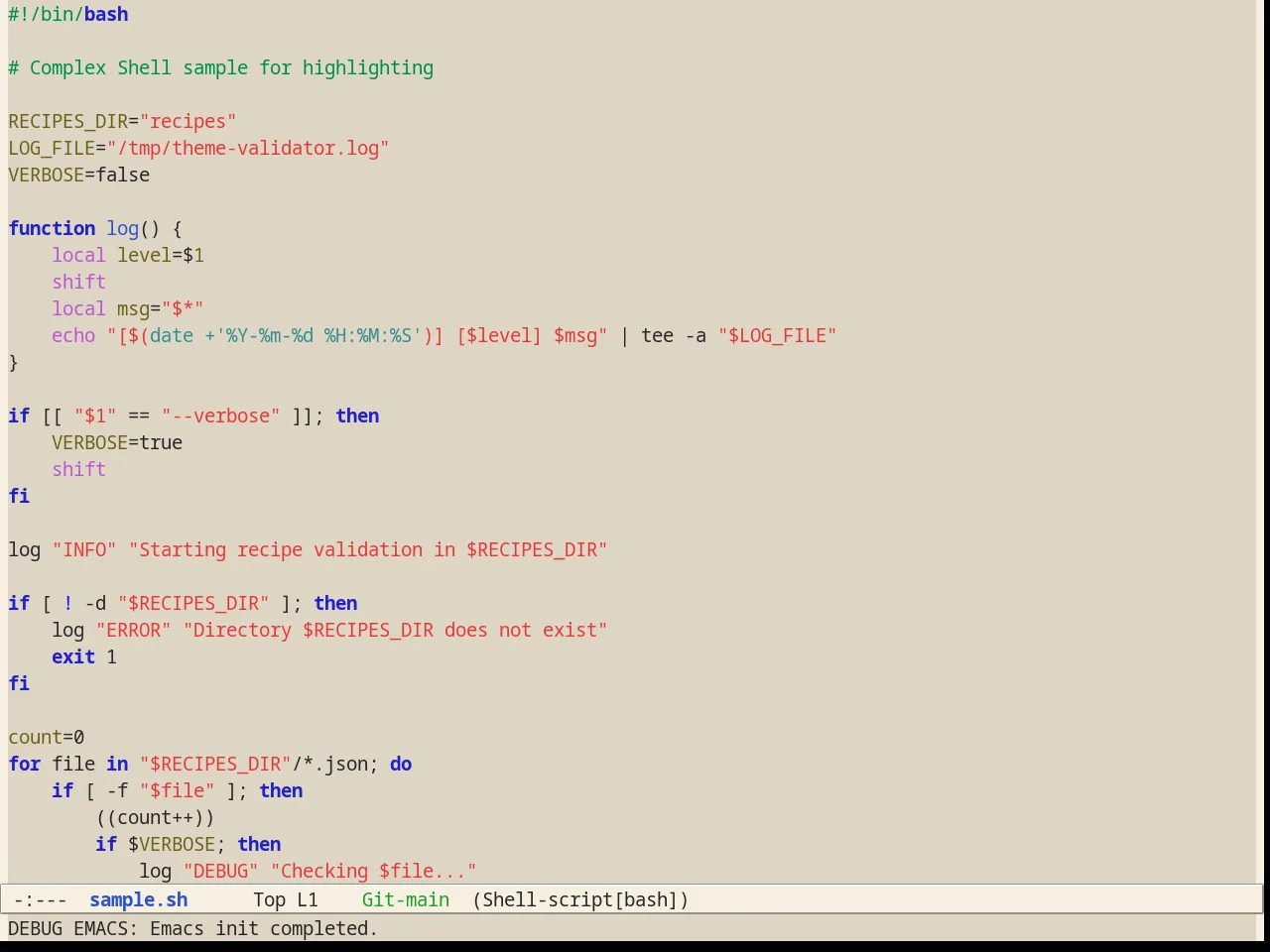Click the 'for' keyword of the file loop
This screenshot has height=952, width=1270.
click(x=25, y=764)
